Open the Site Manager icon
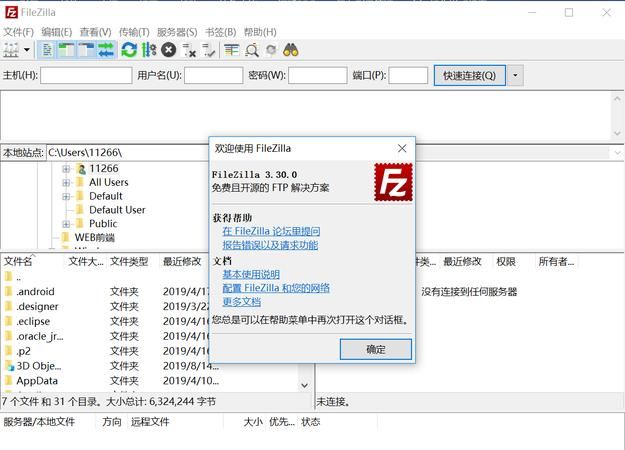 (11, 50)
